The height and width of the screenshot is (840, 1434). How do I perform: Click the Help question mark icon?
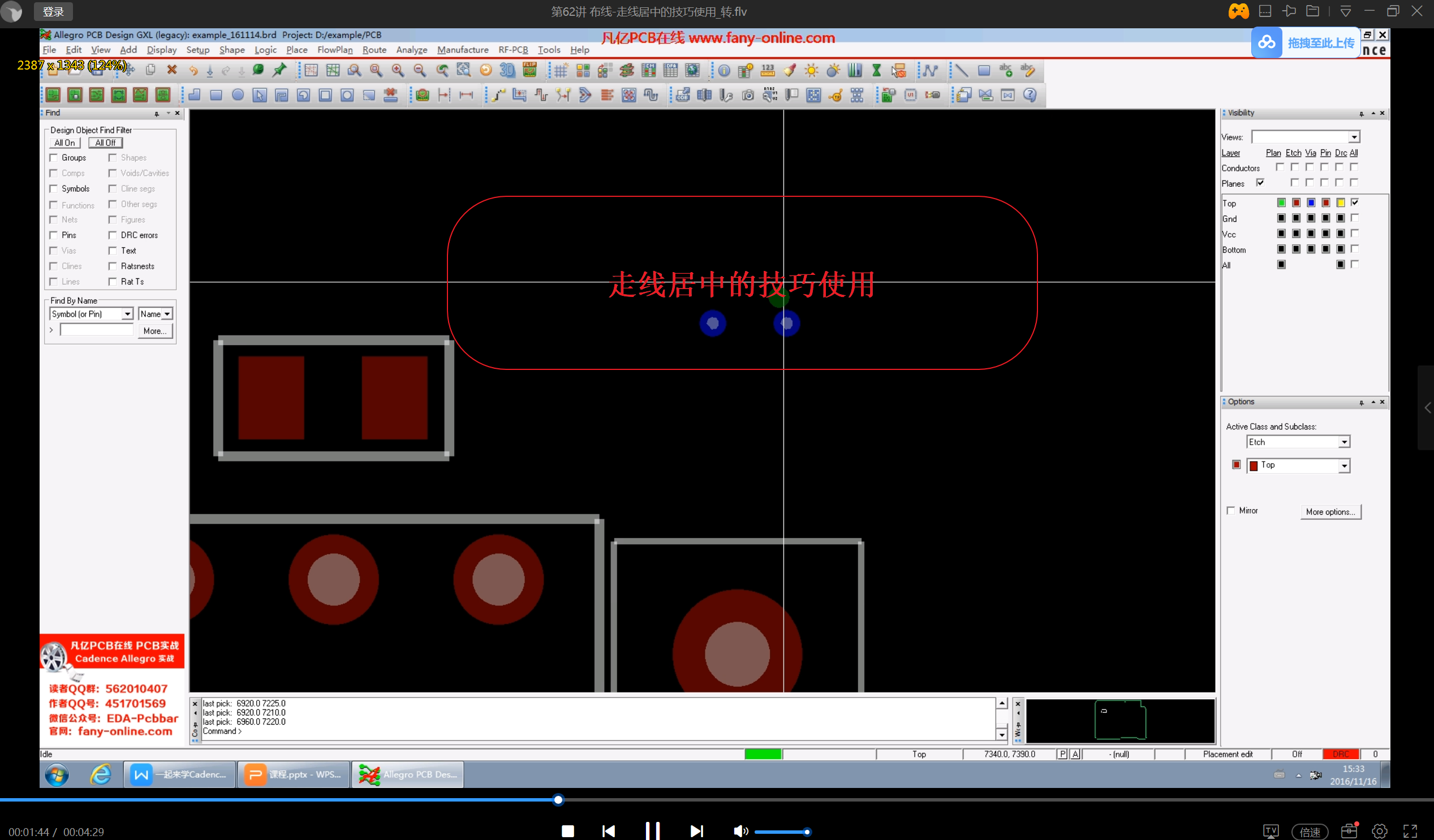tap(1030, 95)
